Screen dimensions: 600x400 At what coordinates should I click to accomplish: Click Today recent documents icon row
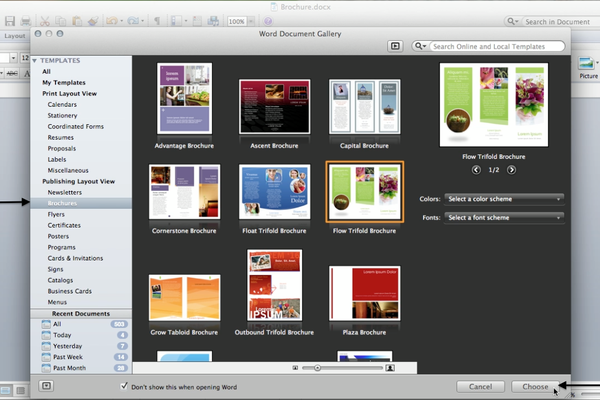pos(46,335)
